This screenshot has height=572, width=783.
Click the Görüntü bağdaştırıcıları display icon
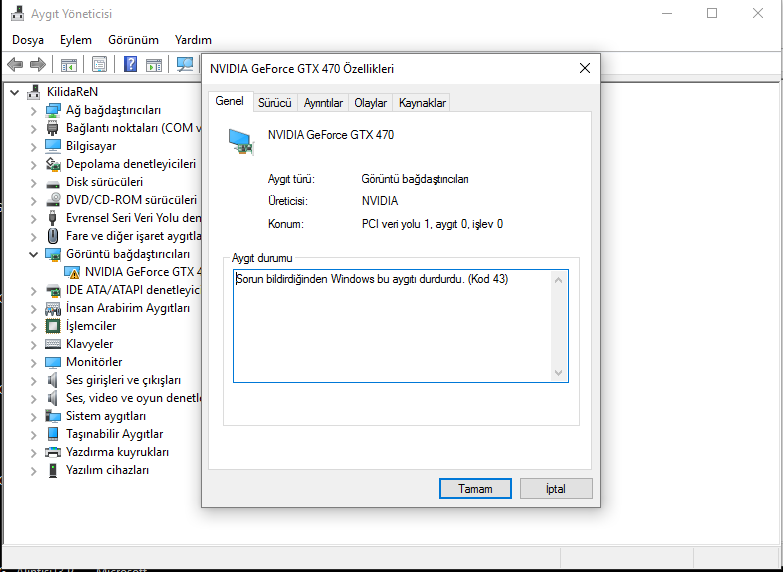click(53, 254)
